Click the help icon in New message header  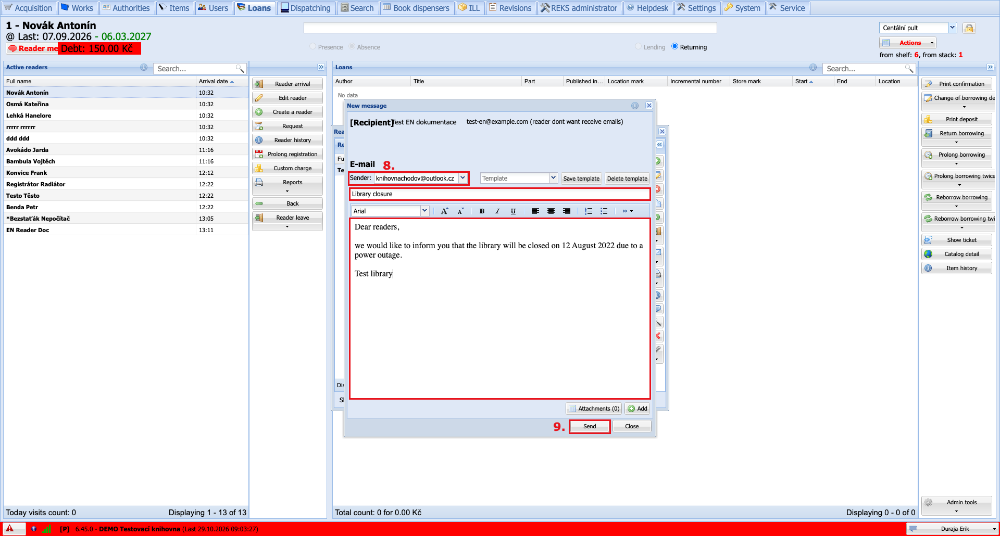tap(635, 106)
